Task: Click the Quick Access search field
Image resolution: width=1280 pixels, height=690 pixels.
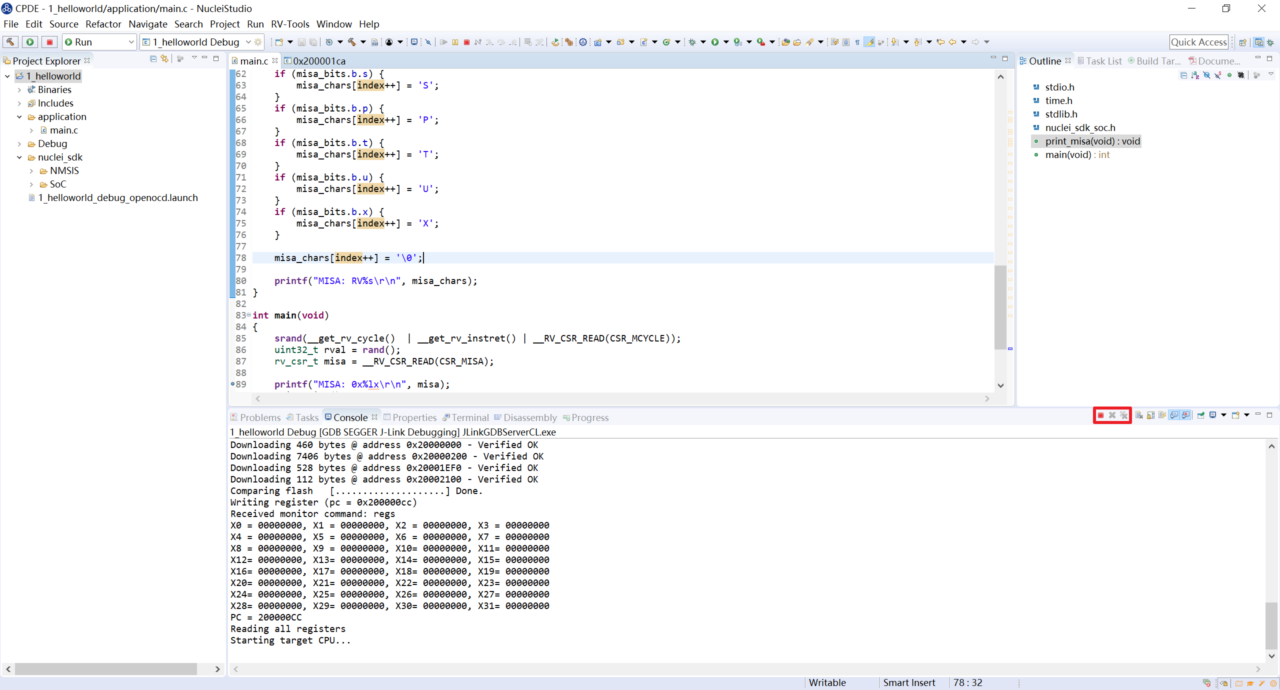Action: (1198, 42)
